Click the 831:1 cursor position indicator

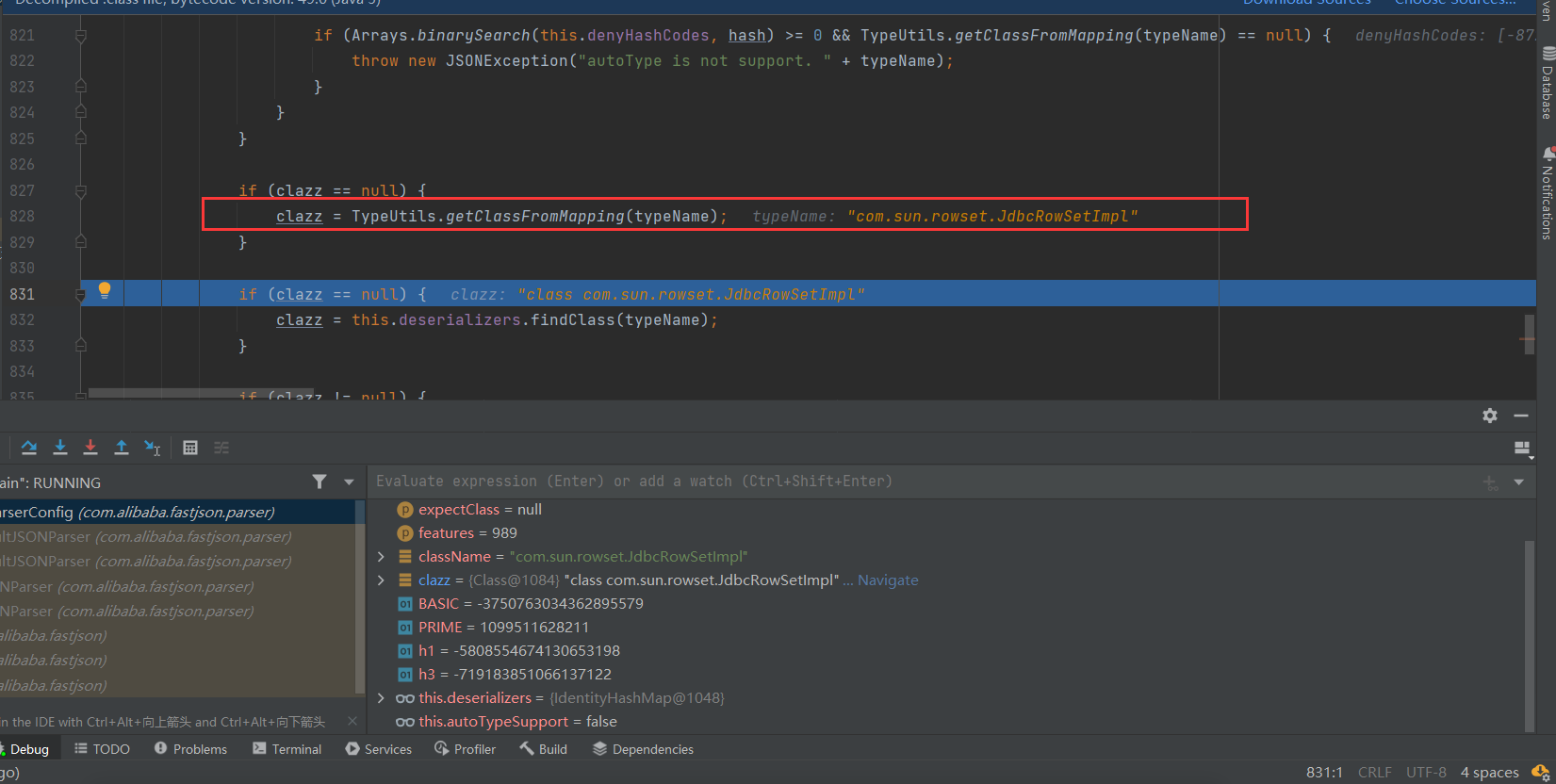[x=1324, y=773]
